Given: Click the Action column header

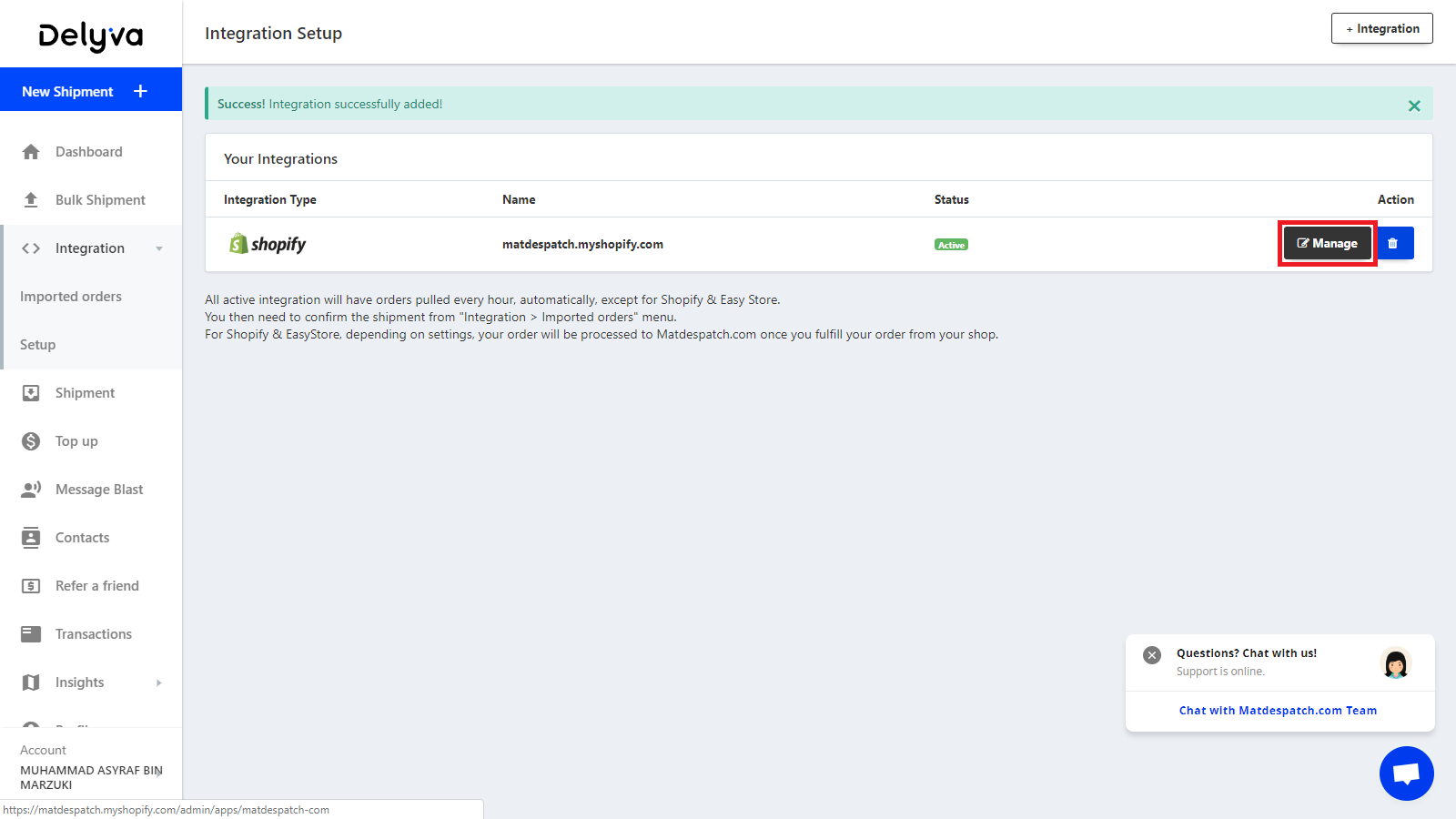Looking at the screenshot, I should coord(1396,199).
